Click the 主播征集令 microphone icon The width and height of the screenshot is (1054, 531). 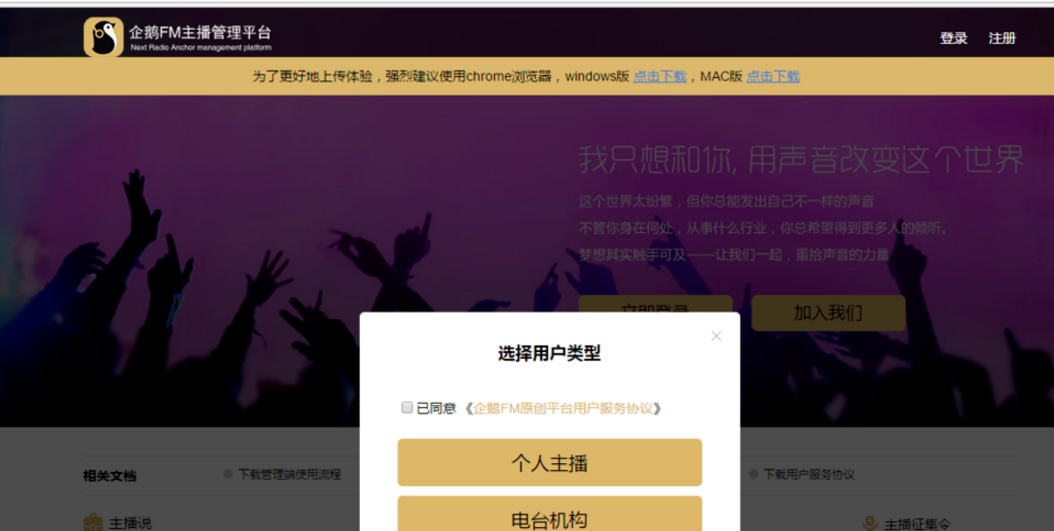[x=870, y=524]
